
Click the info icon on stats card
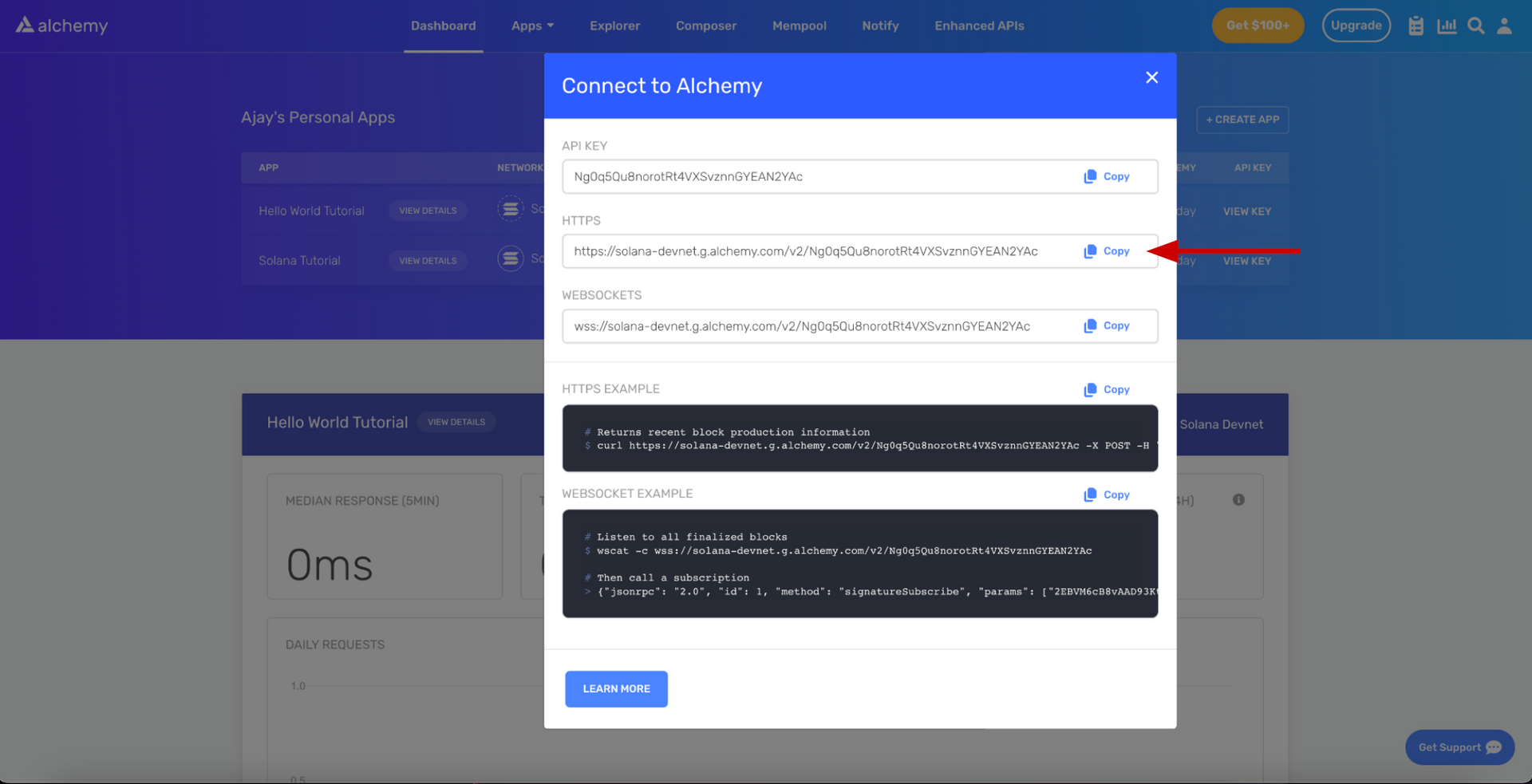click(x=1238, y=500)
